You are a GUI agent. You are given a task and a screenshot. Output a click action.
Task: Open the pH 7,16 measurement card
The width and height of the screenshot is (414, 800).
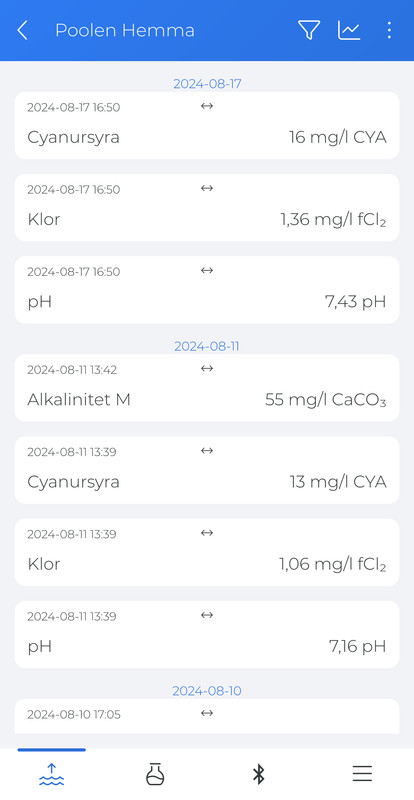[207, 634]
